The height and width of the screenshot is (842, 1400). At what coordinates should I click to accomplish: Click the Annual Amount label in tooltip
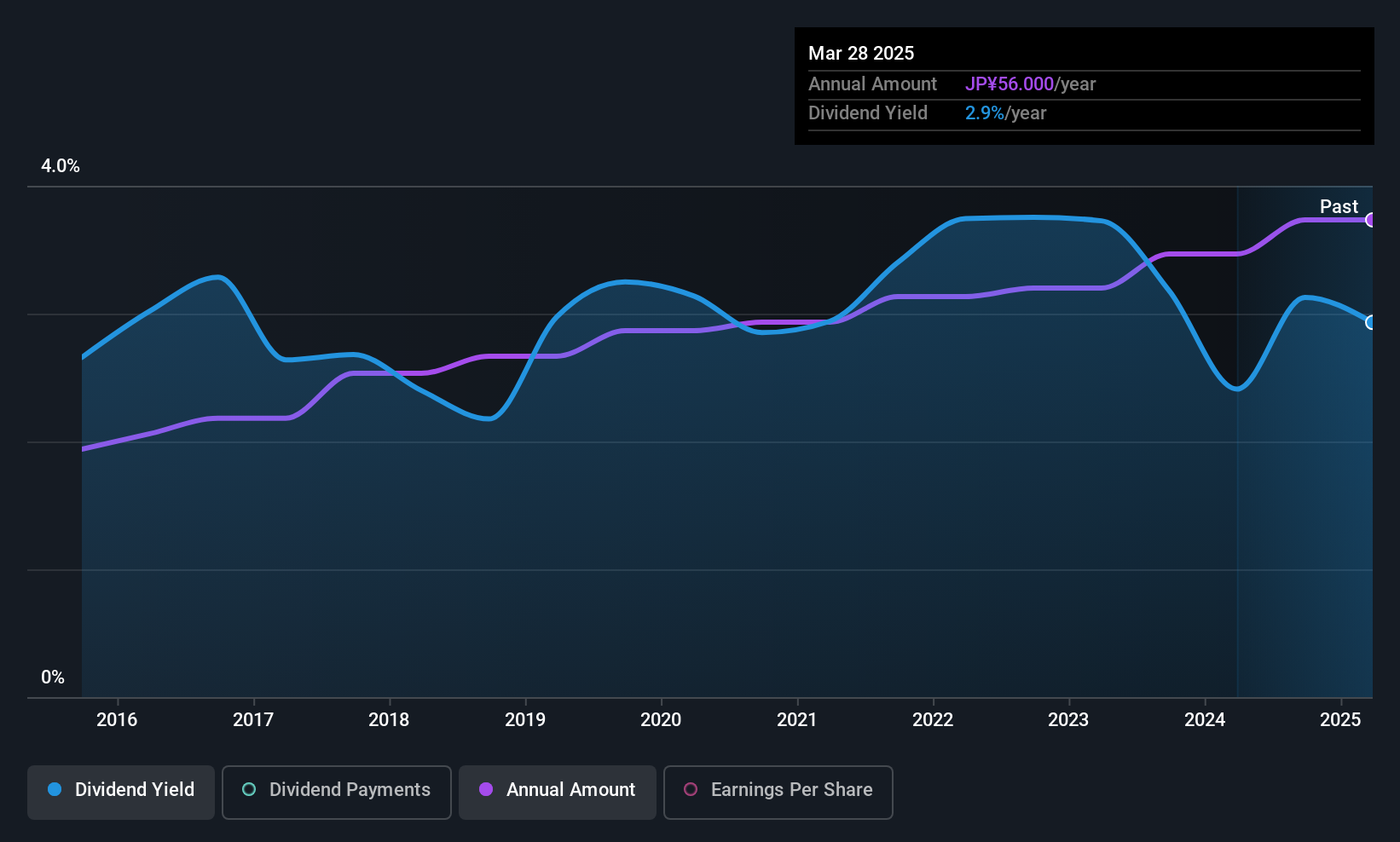[872, 84]
